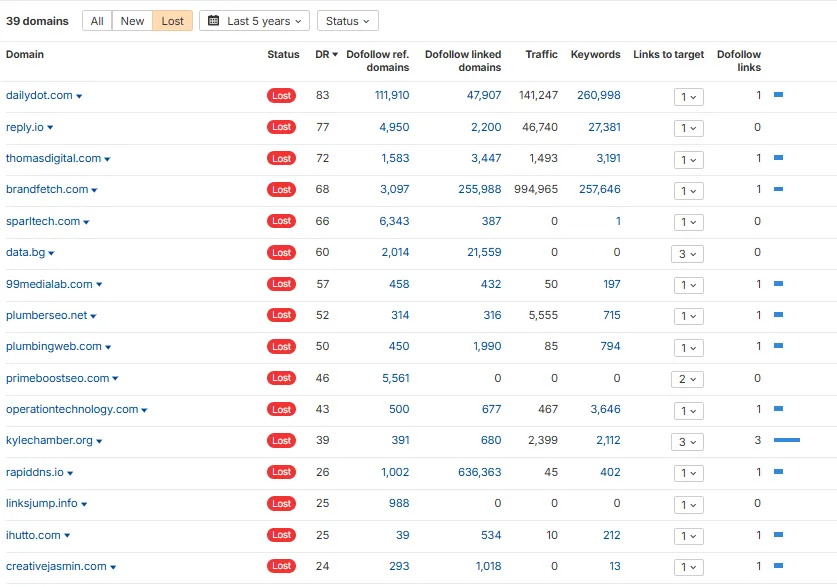Click the Keywords column header
The image size is (837, 587).
click(x=595, y=55)
